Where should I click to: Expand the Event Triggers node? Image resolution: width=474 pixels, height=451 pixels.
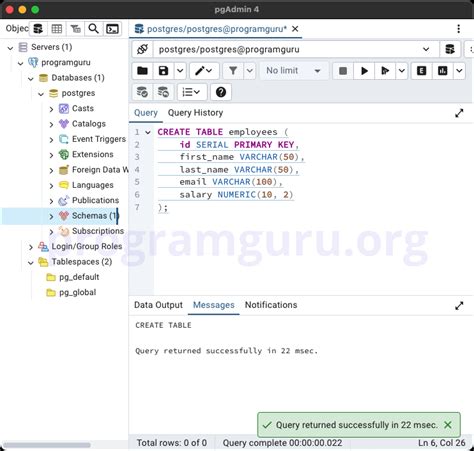(x=51, y=140)
